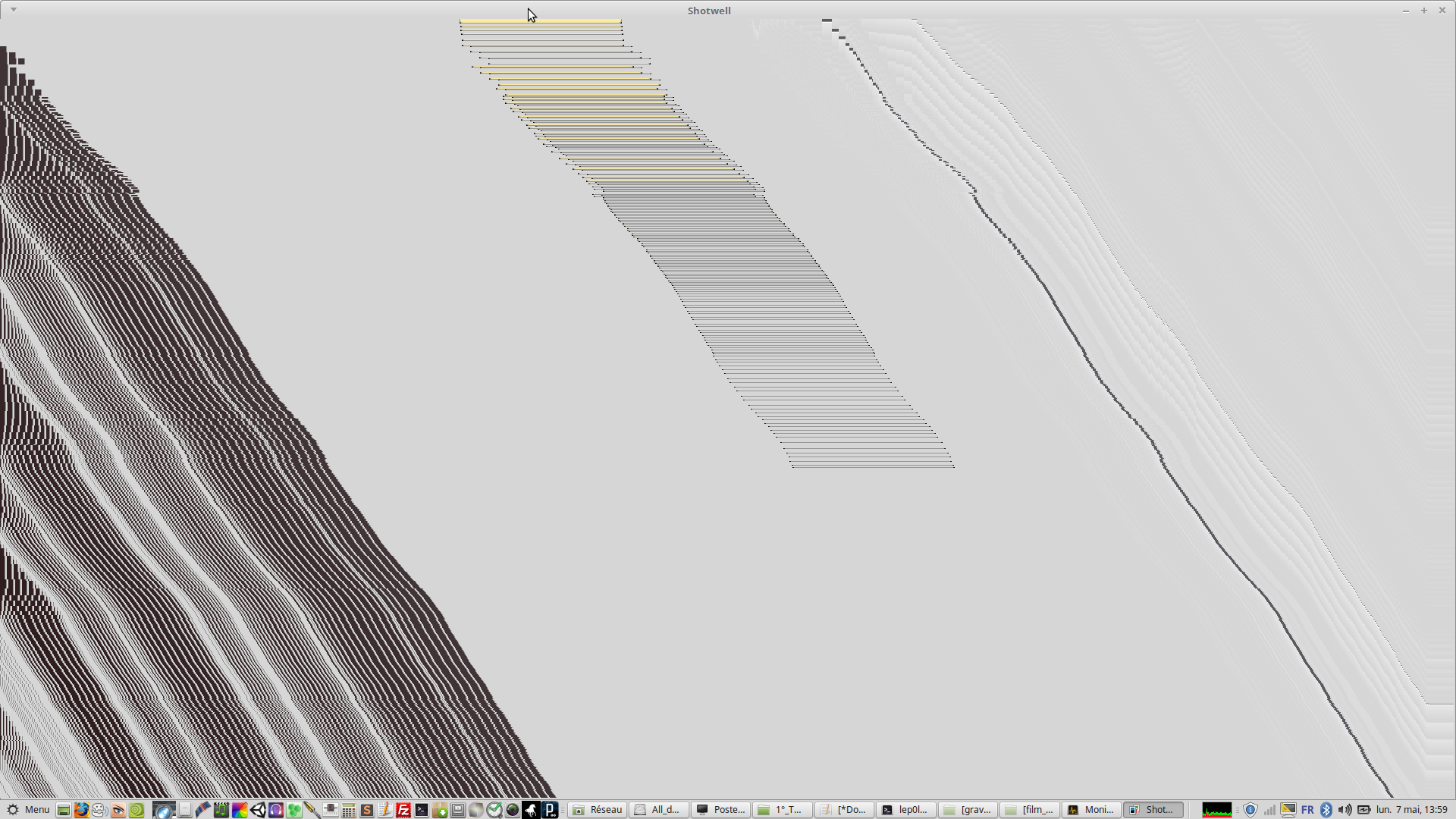Switch keyboard layout via FR indicator

(1307, 810)
